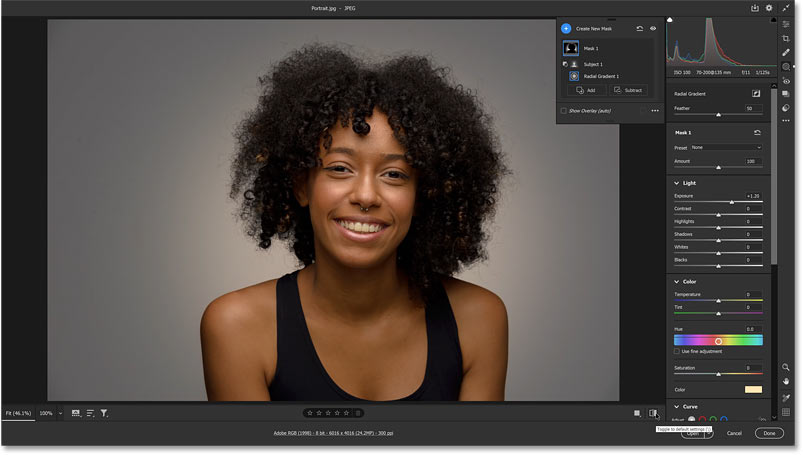
Task: Click the Amount value field showing 100
Action: click(754, 161)
